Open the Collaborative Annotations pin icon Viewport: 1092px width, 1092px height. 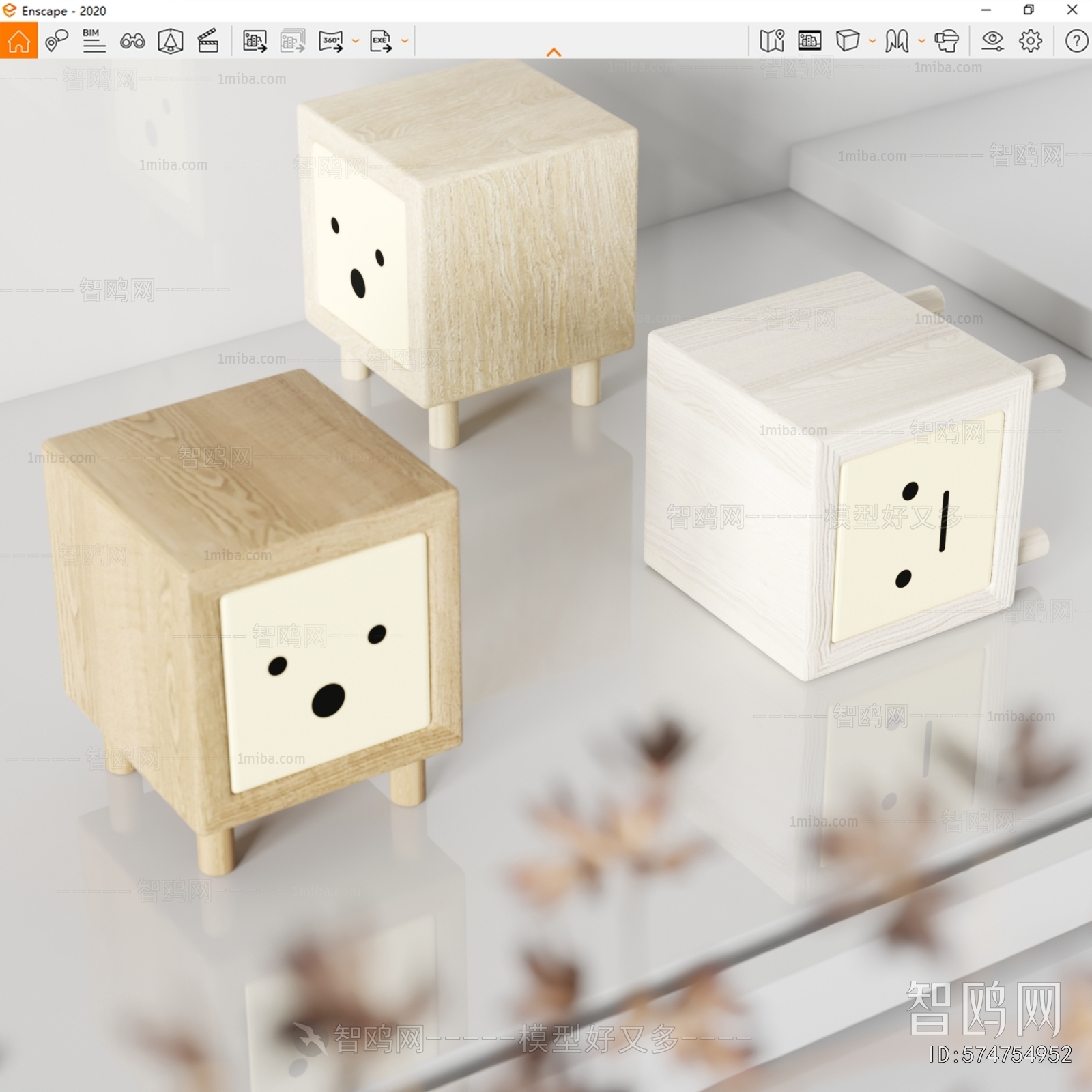tap(56, 41)
